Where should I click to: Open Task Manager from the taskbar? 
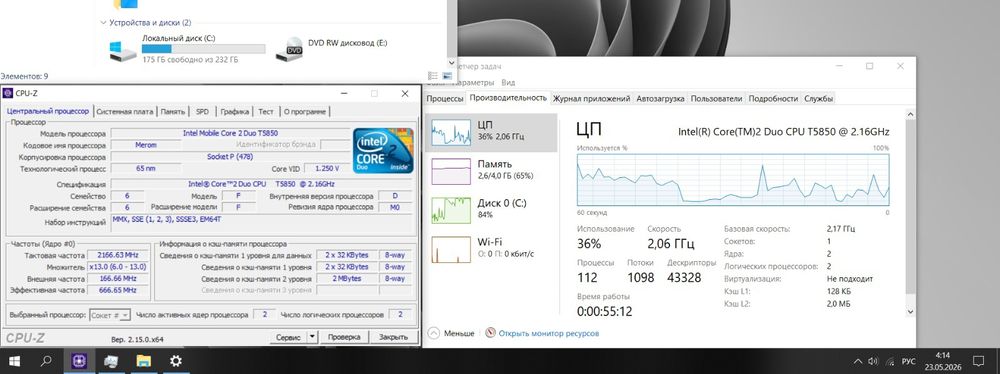[x=111, y=361]
